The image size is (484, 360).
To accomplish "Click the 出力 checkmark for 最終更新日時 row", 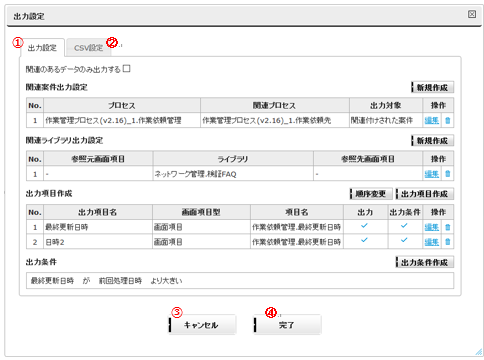I will pyautogui.click(x=364, y=226).
